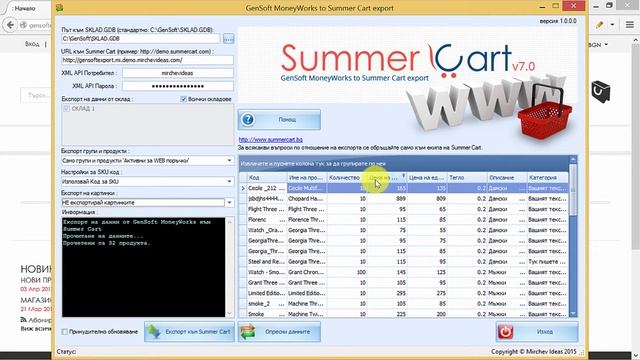This screenshot has height=360, width=640.
Task: Open the browser hamburger menu icon
Action: pyautogui.click(x=629, y=25)
